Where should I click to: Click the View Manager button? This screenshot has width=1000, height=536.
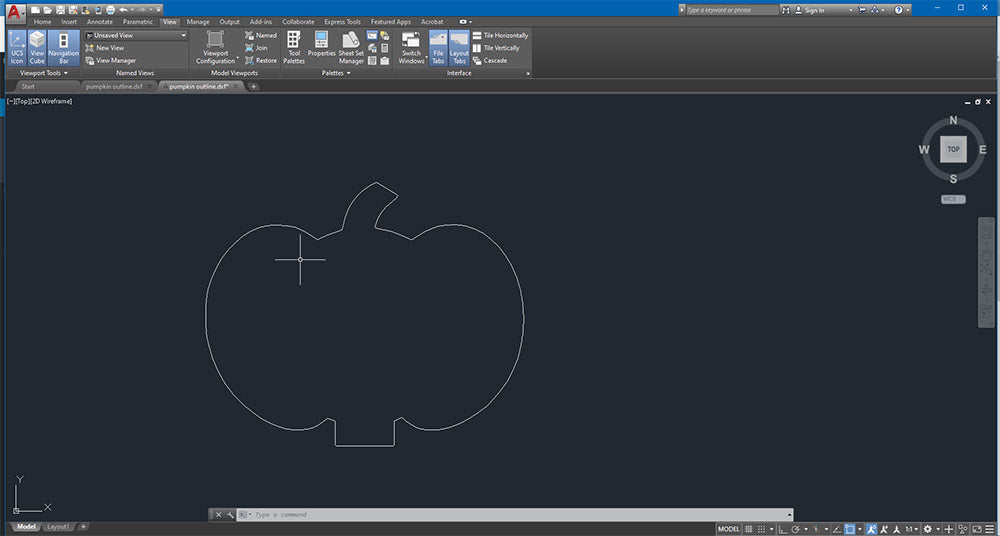(115, 60)
